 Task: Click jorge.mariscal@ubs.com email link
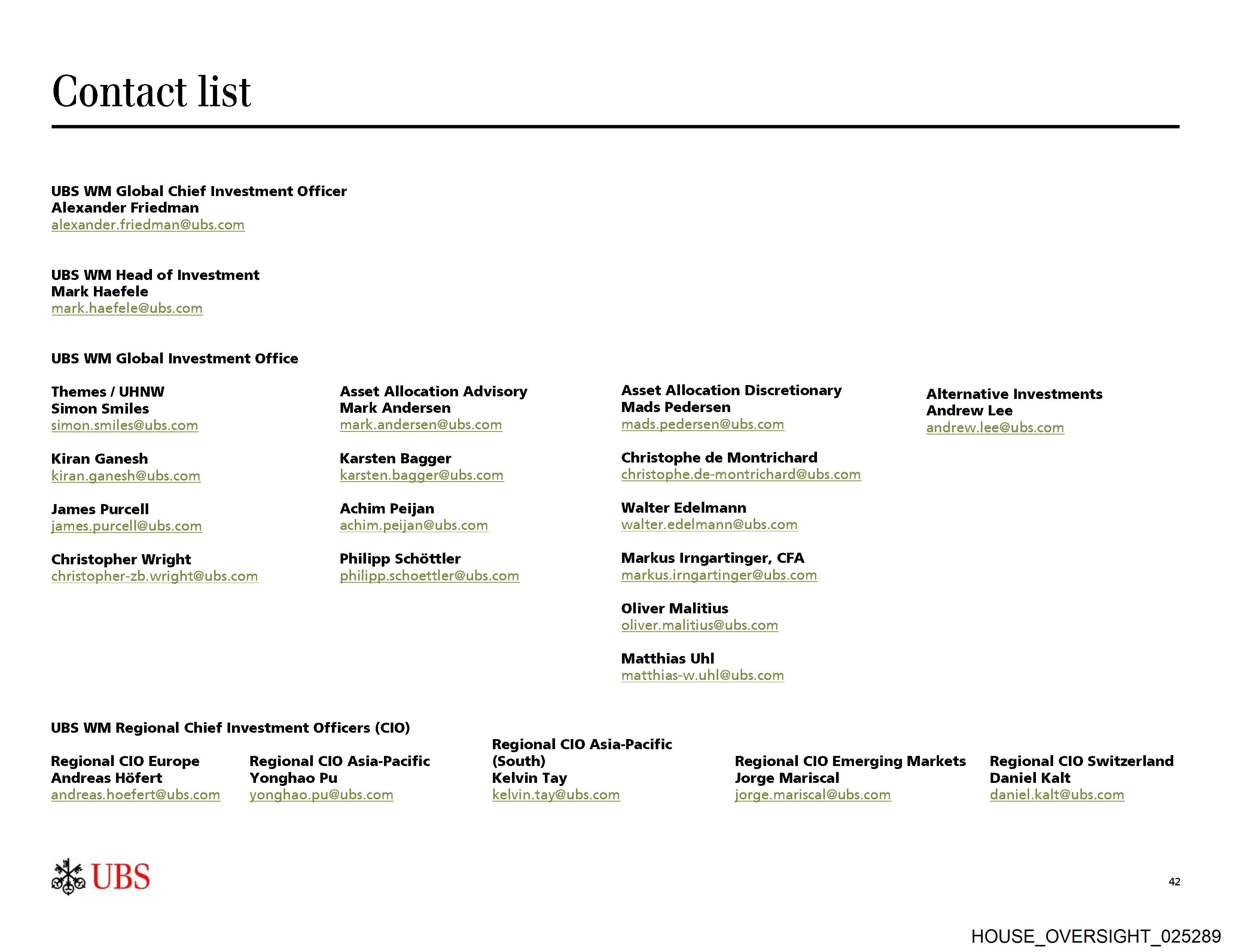(x=812, y=795)
